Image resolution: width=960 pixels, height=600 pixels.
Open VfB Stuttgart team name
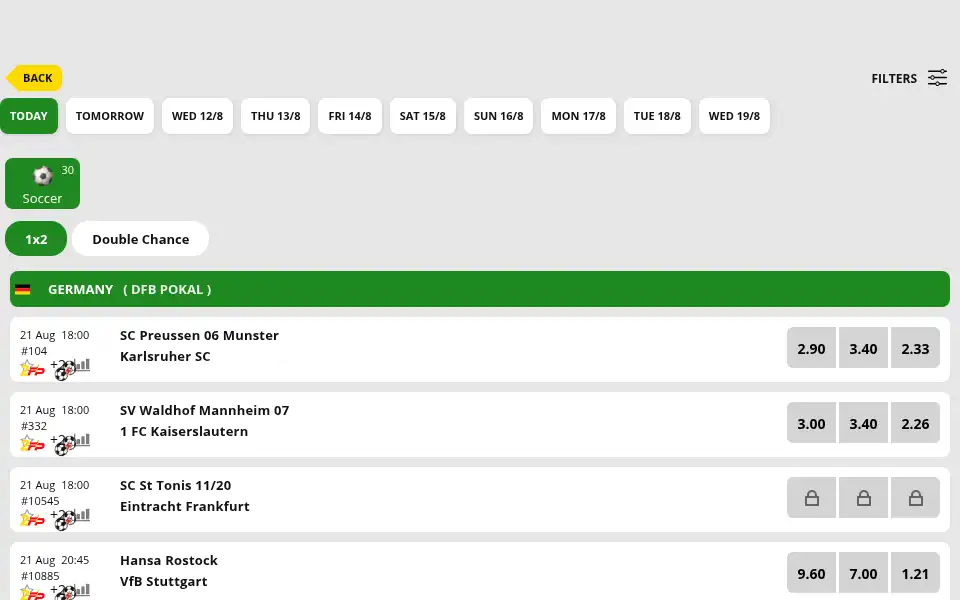pyautogui.click(x=163, y=582)
